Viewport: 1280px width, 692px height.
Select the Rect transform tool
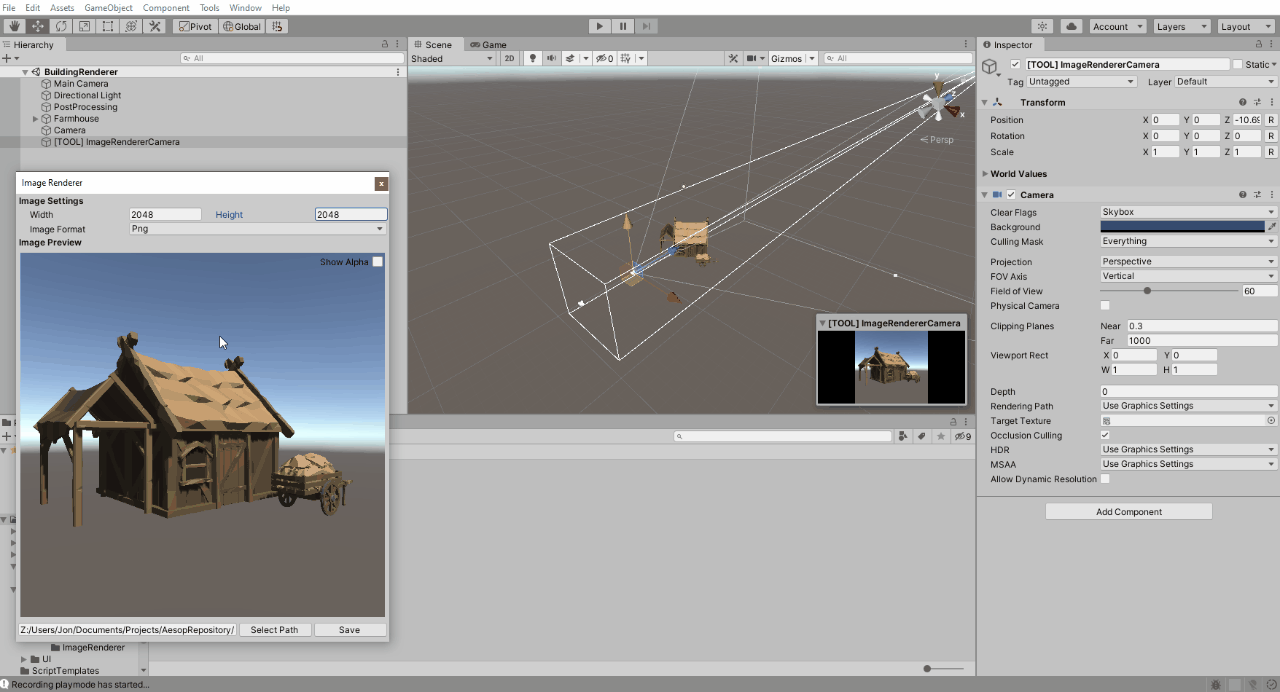(107, 26)
